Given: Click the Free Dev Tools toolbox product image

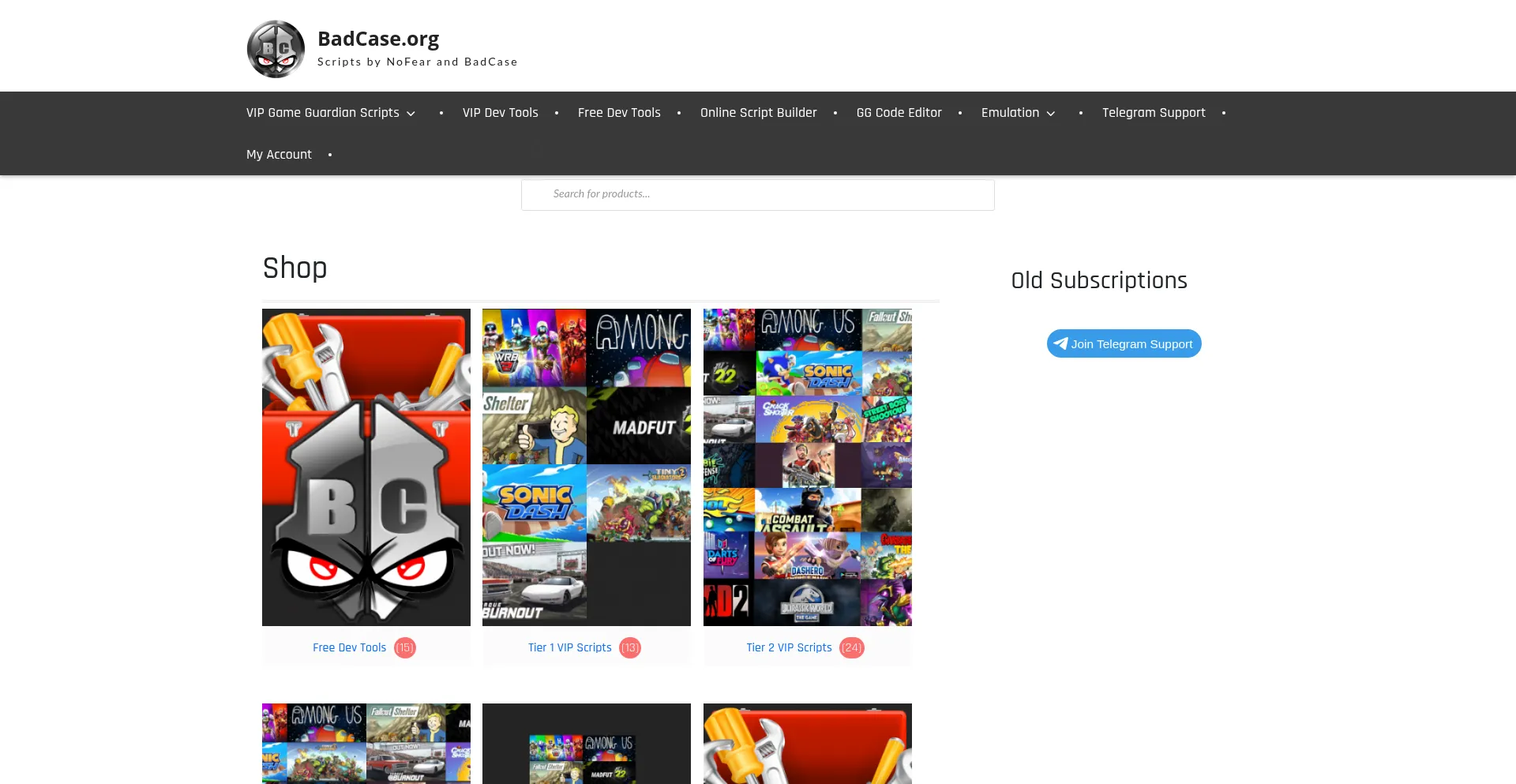Looking at the screenshot, I should (366, 467).
